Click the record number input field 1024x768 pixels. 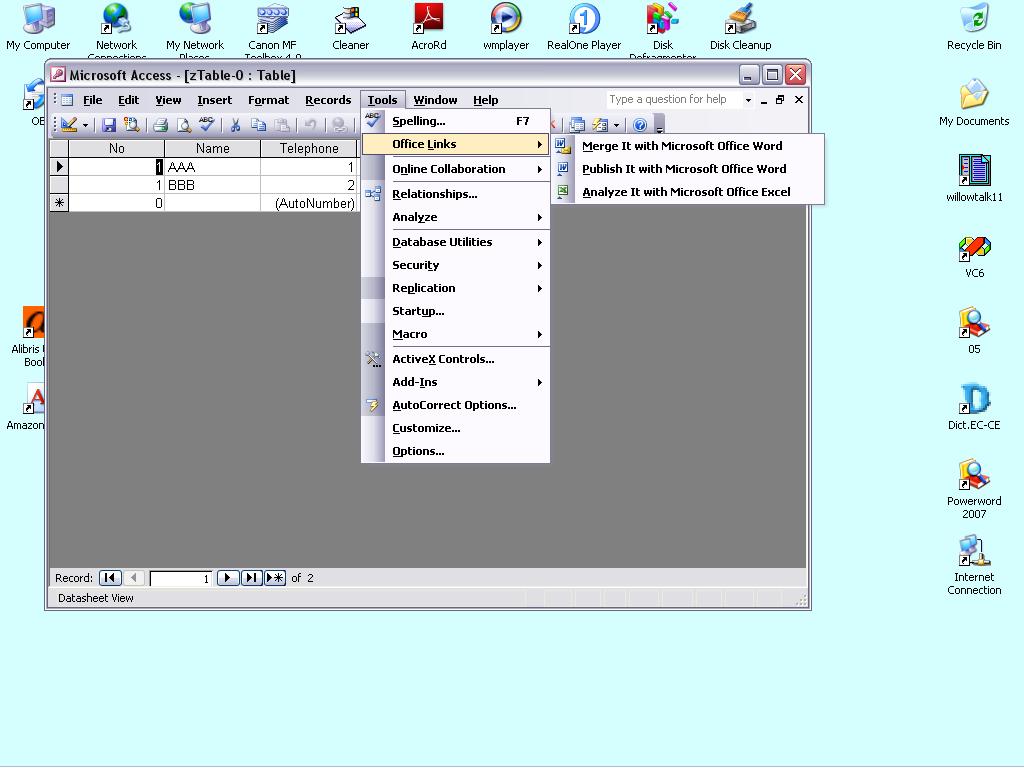tap(180, 578)
